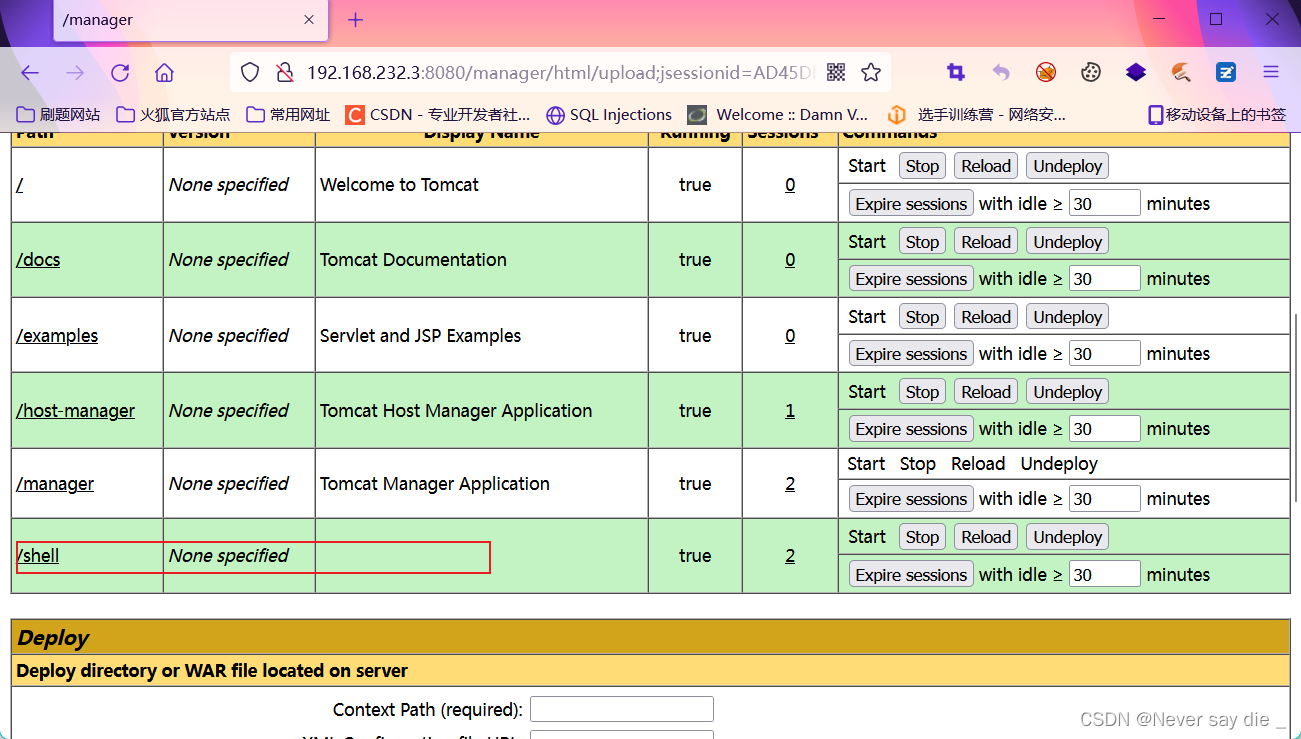Undeploy the /docs application
The width and height of the screenshot is (1301, 739).
pyautogui.click(x=1068, y=242)
